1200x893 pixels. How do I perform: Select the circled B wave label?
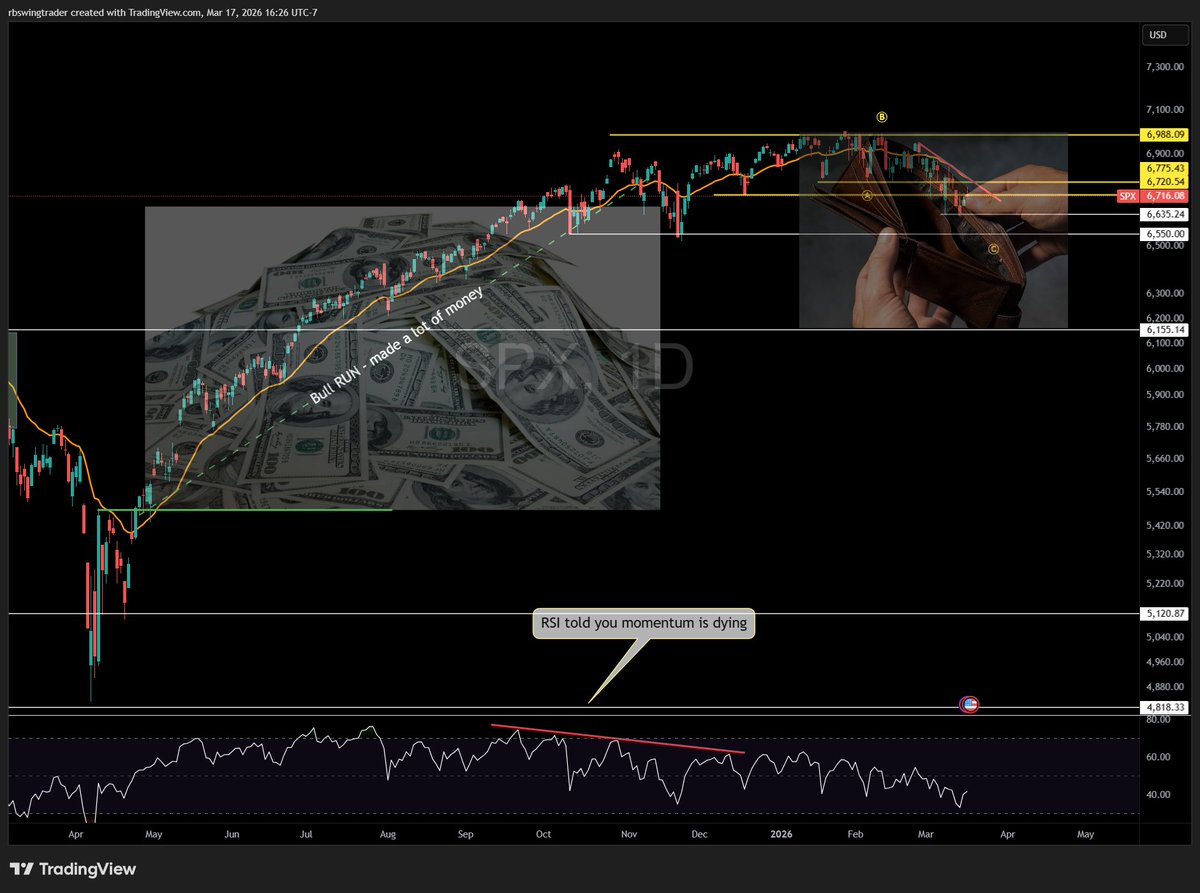[x=881, y=117]
